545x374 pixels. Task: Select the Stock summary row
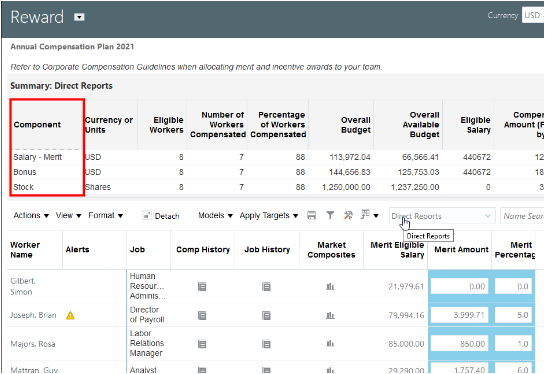(x=276, y=187)
